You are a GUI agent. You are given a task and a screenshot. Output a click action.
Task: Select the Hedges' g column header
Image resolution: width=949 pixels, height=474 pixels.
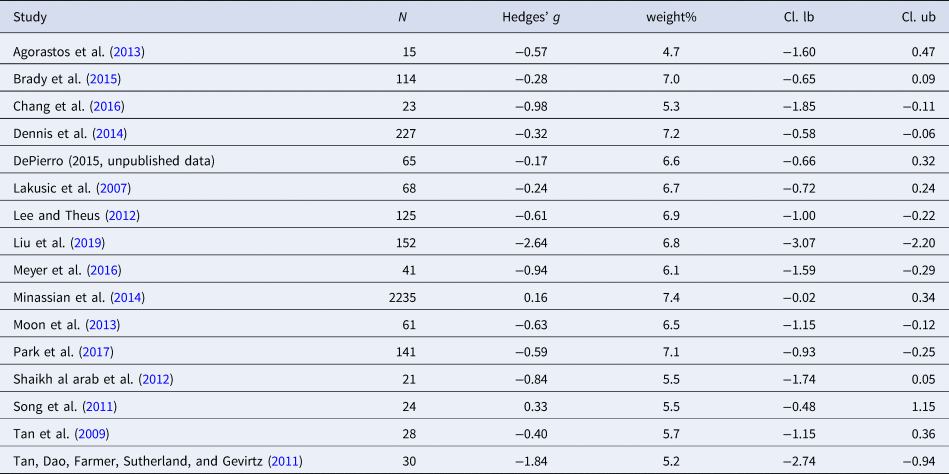(x=530, y=17)
